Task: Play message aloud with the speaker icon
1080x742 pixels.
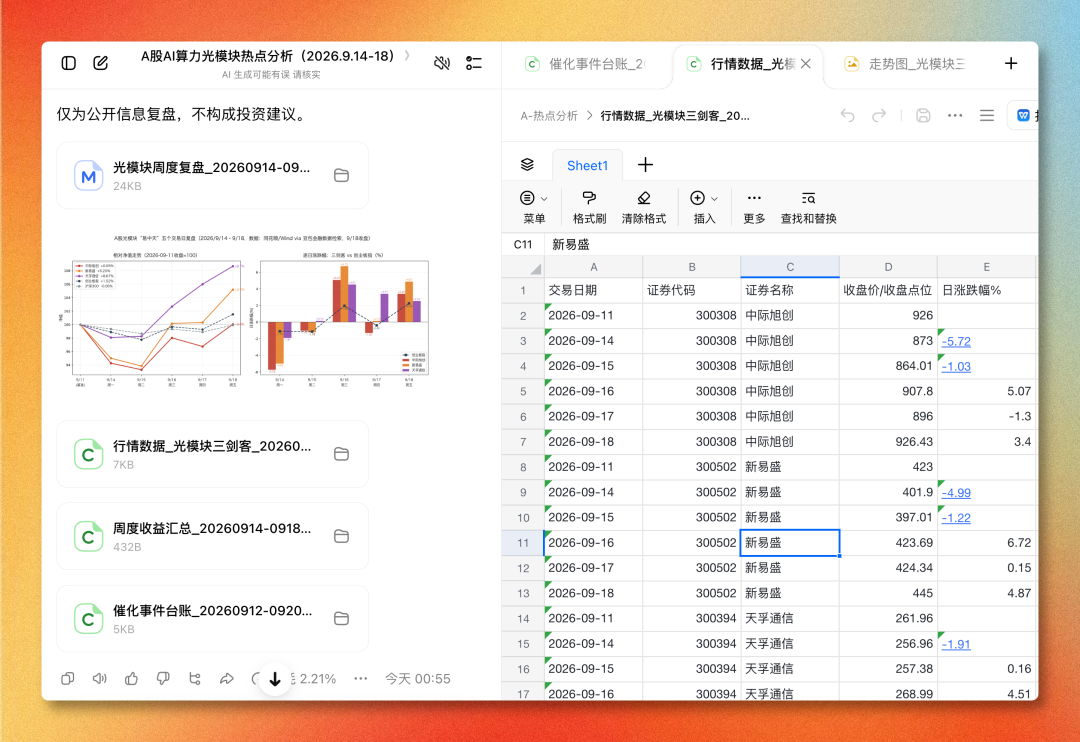Action: (100, 679)
